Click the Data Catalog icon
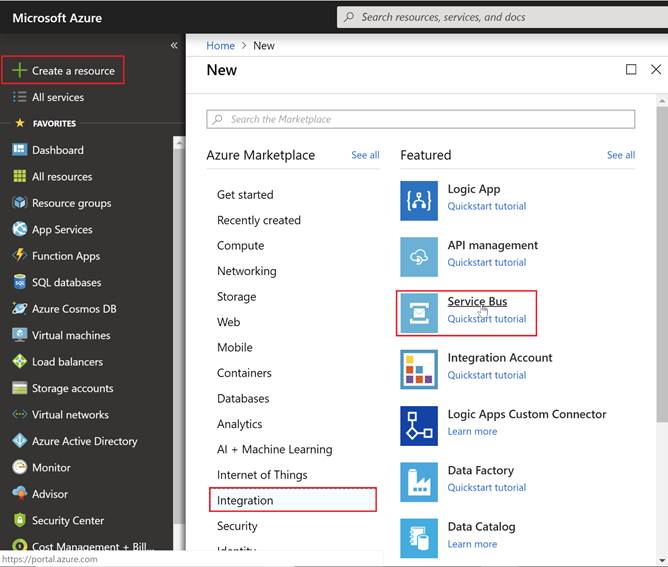 pos(419,538)
